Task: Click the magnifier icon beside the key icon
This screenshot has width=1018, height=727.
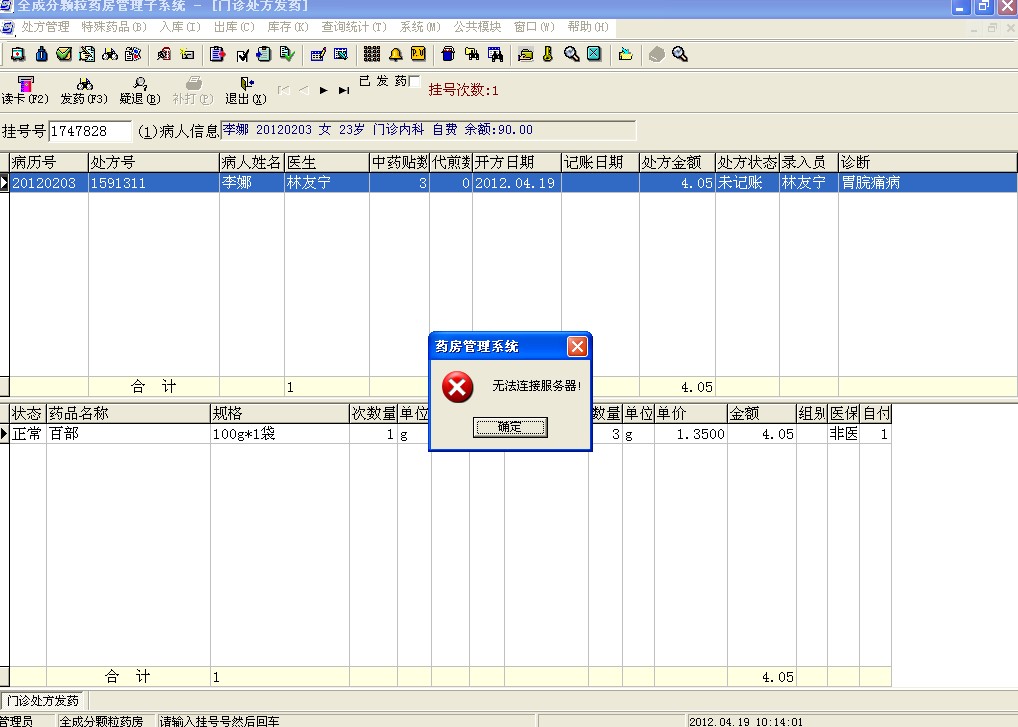Action: 571,55
